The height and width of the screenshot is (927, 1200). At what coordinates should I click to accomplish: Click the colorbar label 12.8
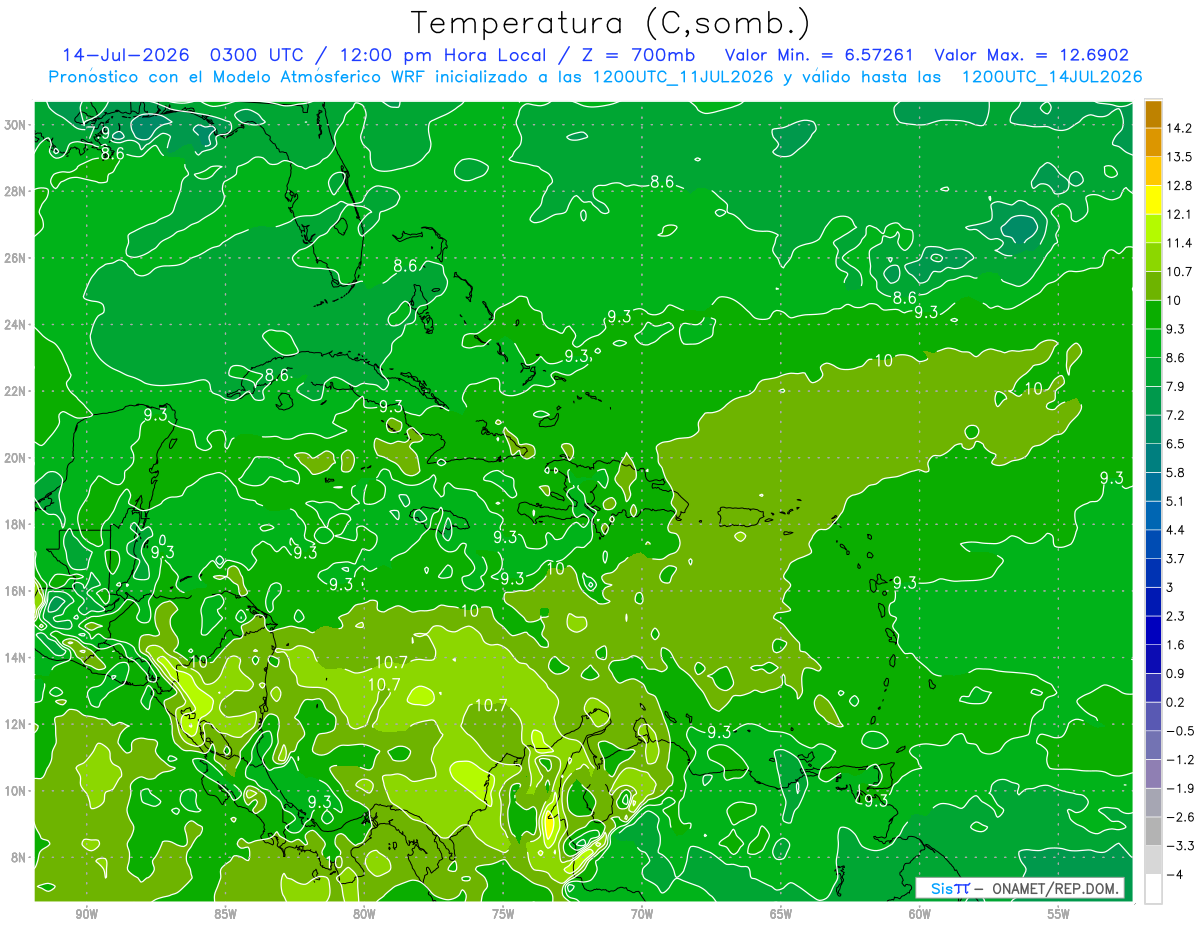pos(1179,185)
